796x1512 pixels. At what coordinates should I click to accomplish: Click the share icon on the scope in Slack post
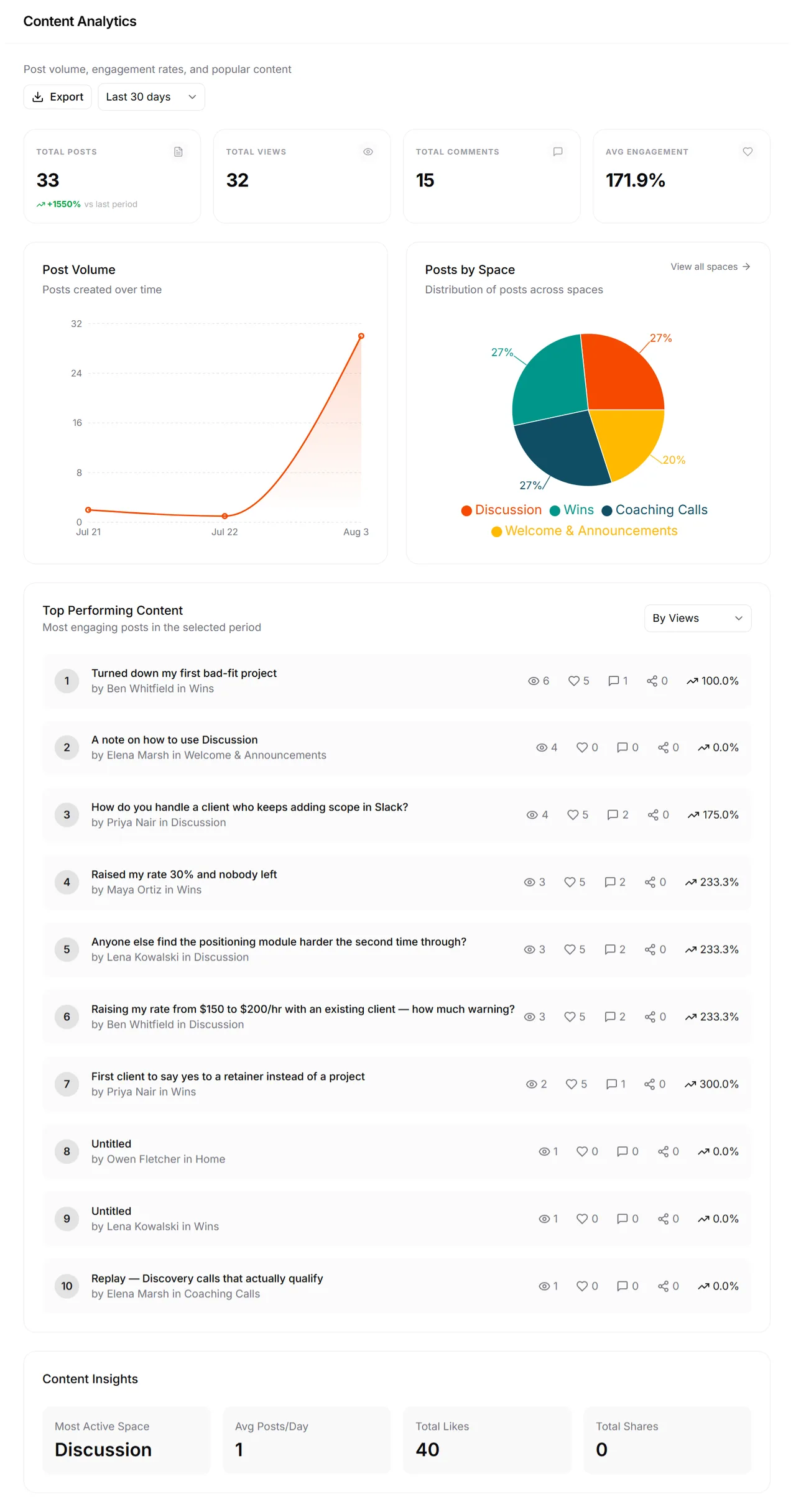coord(653,814)
